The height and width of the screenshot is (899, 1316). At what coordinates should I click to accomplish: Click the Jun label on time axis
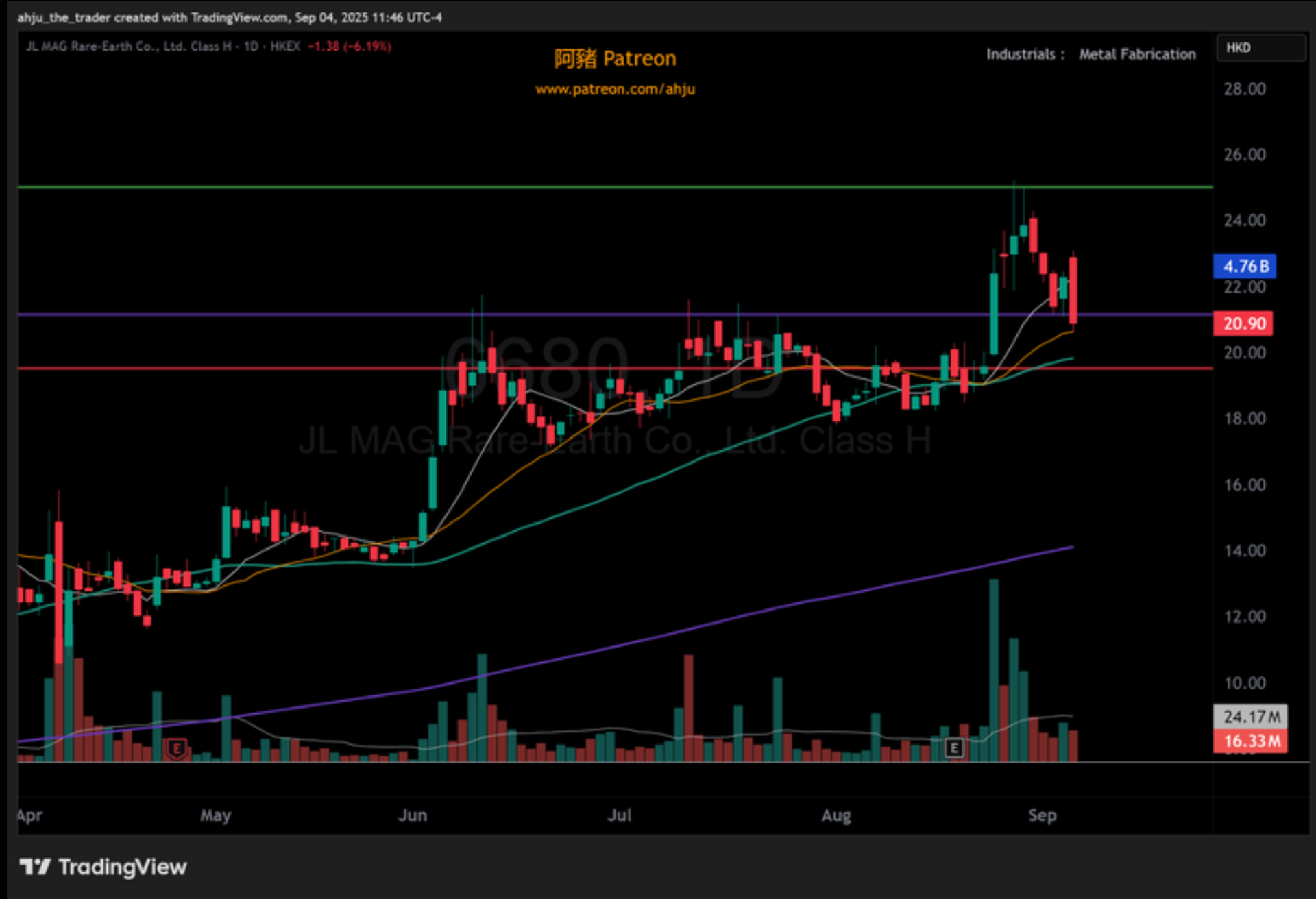point(413,815)
